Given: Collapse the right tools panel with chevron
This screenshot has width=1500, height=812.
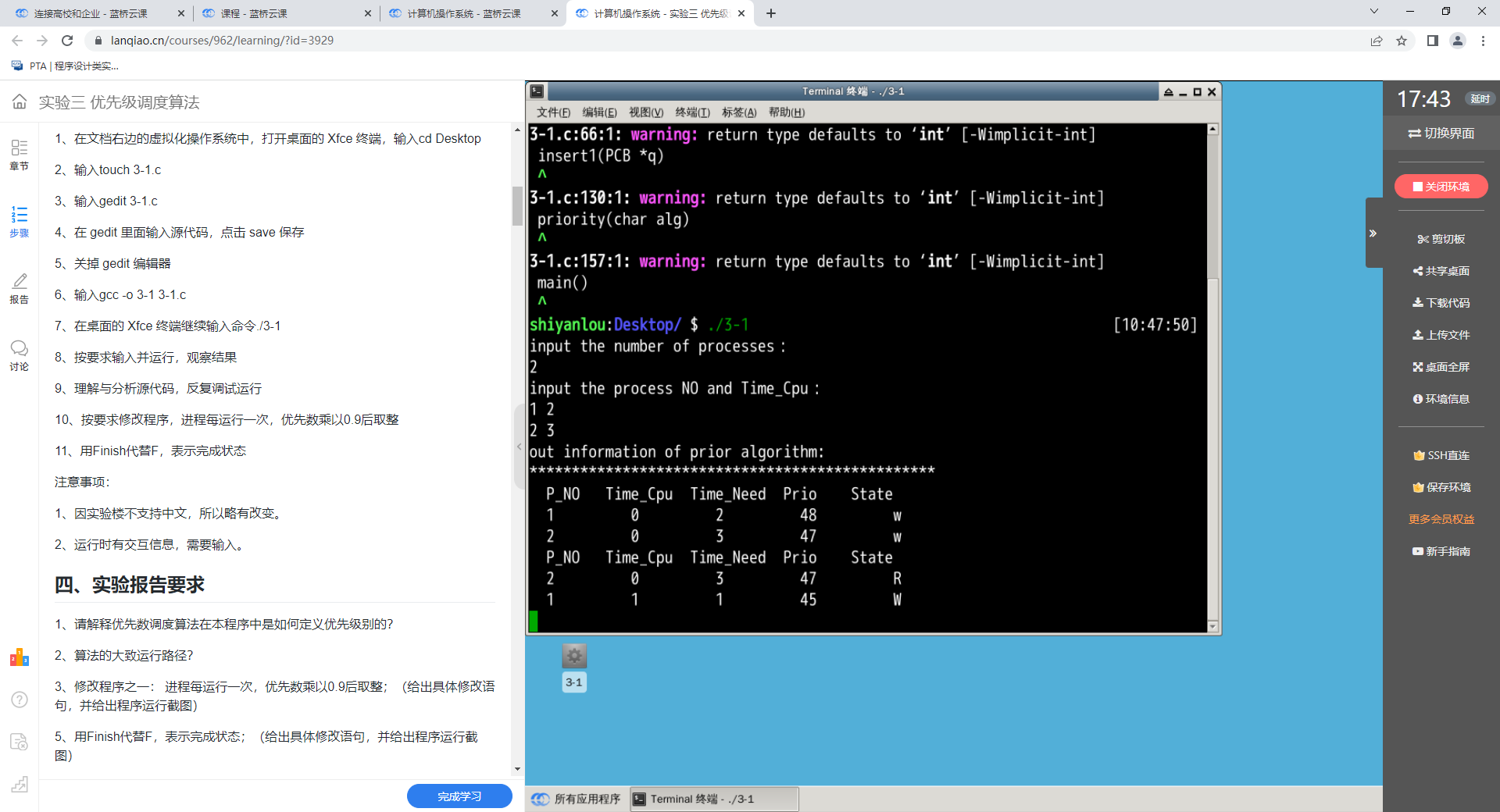Looking at the screenshot, I should pos(1373,233).
